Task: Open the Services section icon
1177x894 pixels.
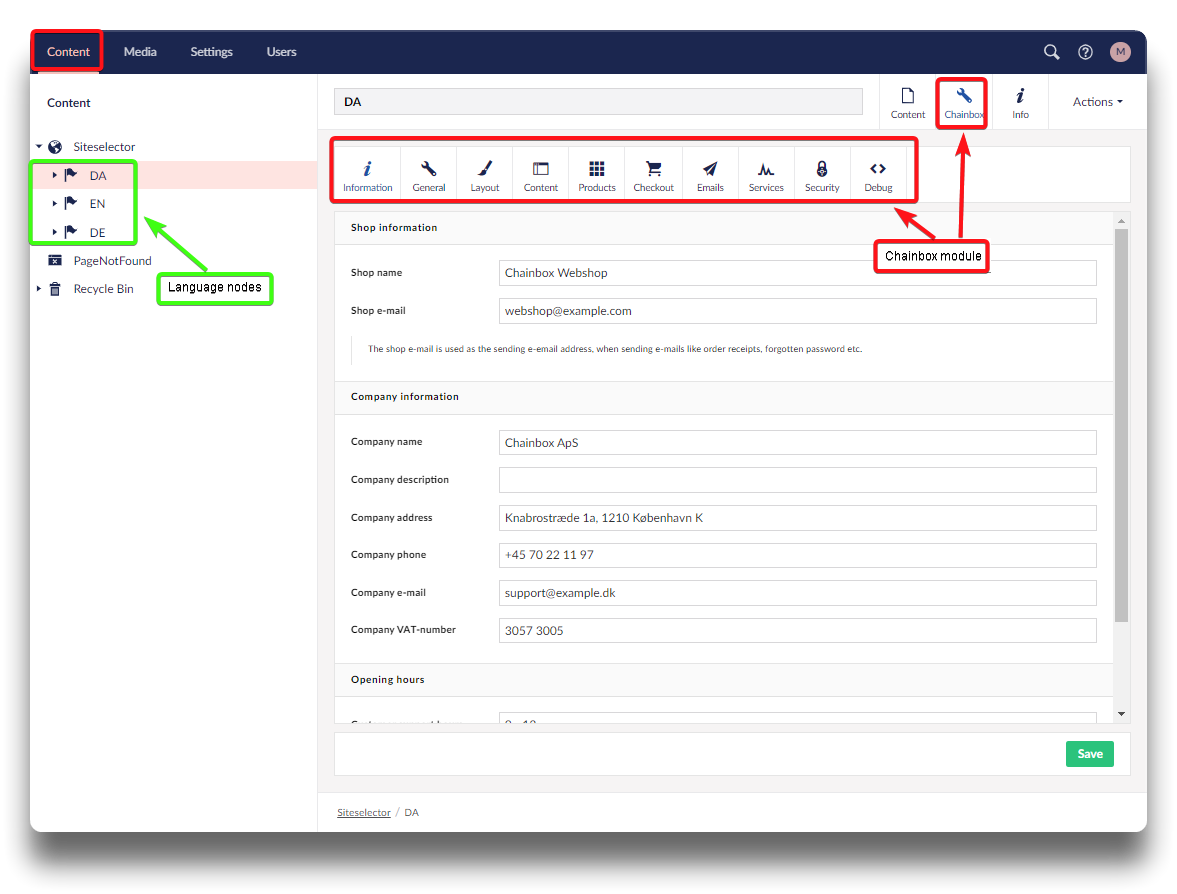Action: coord(766,176)
